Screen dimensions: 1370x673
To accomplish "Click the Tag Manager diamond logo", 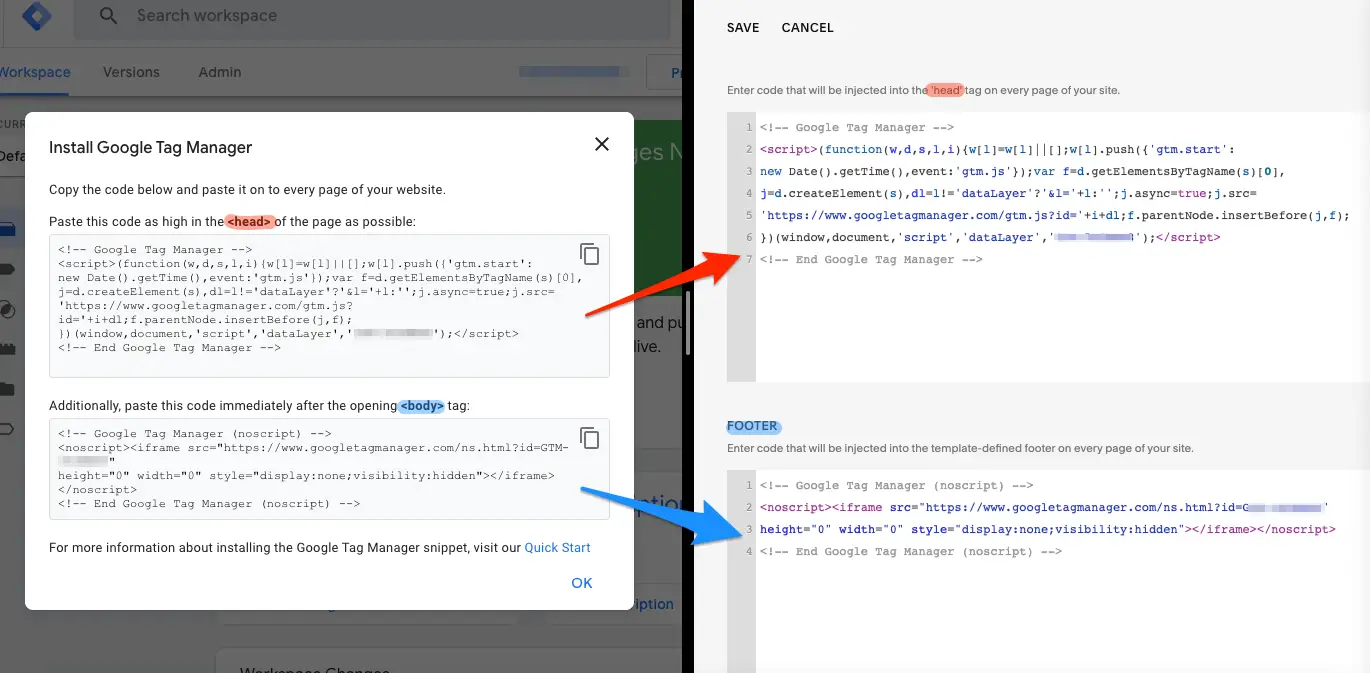I will tap(36, 16).
